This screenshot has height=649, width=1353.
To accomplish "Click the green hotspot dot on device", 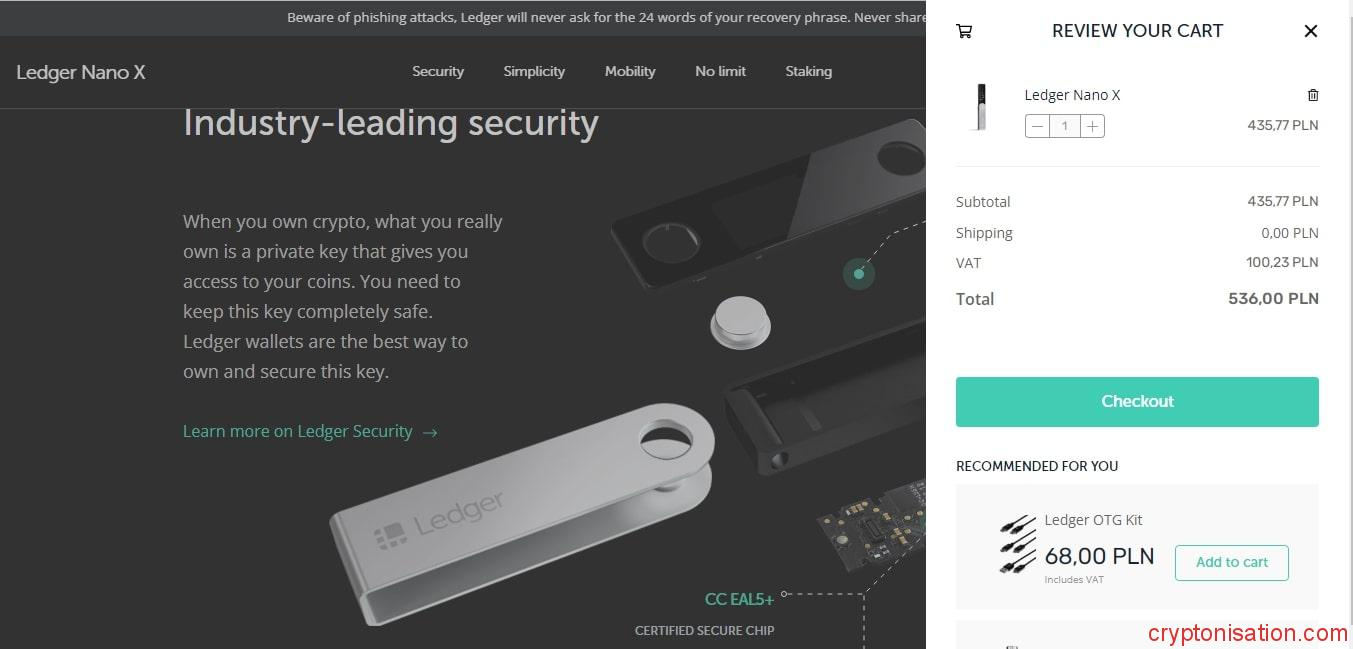I will point(858,273).
